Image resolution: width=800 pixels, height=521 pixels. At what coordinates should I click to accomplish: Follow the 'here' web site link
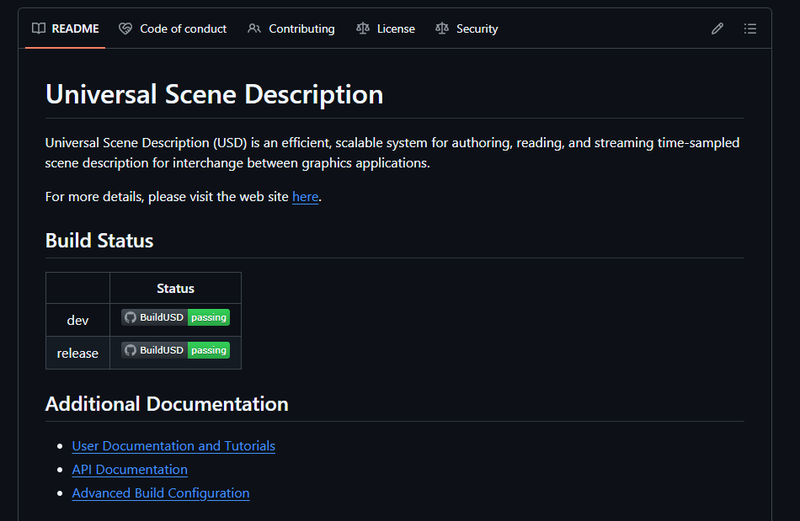click(305, 197)
